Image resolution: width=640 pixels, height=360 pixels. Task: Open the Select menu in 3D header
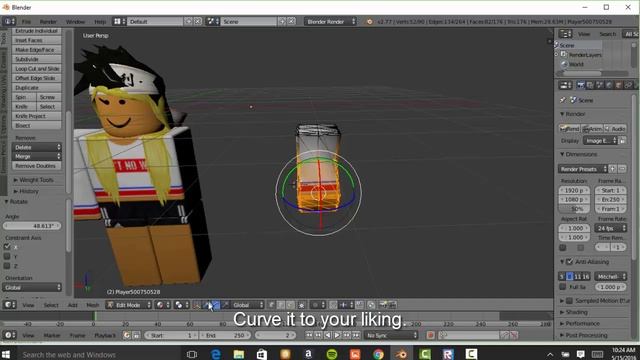click(x=51, y=305)
